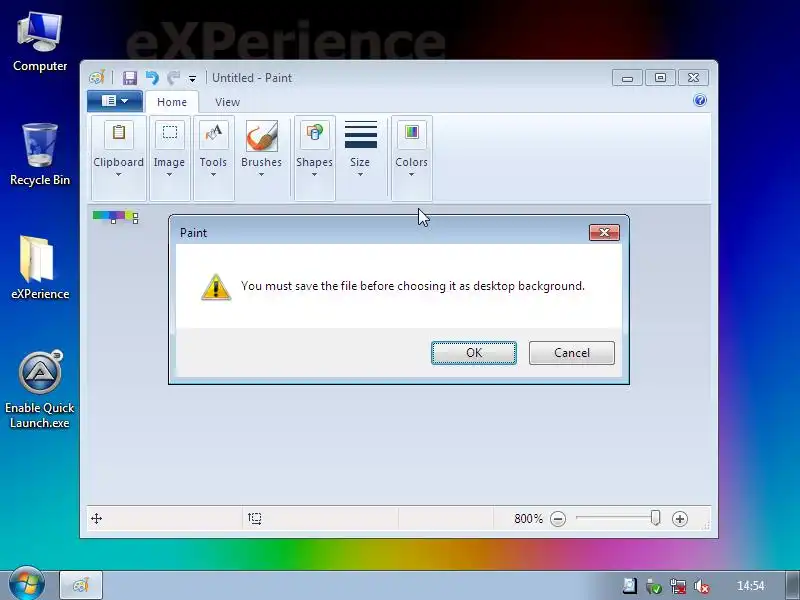
Task: Open the Computer desktop icon
Action: [40, 42]
